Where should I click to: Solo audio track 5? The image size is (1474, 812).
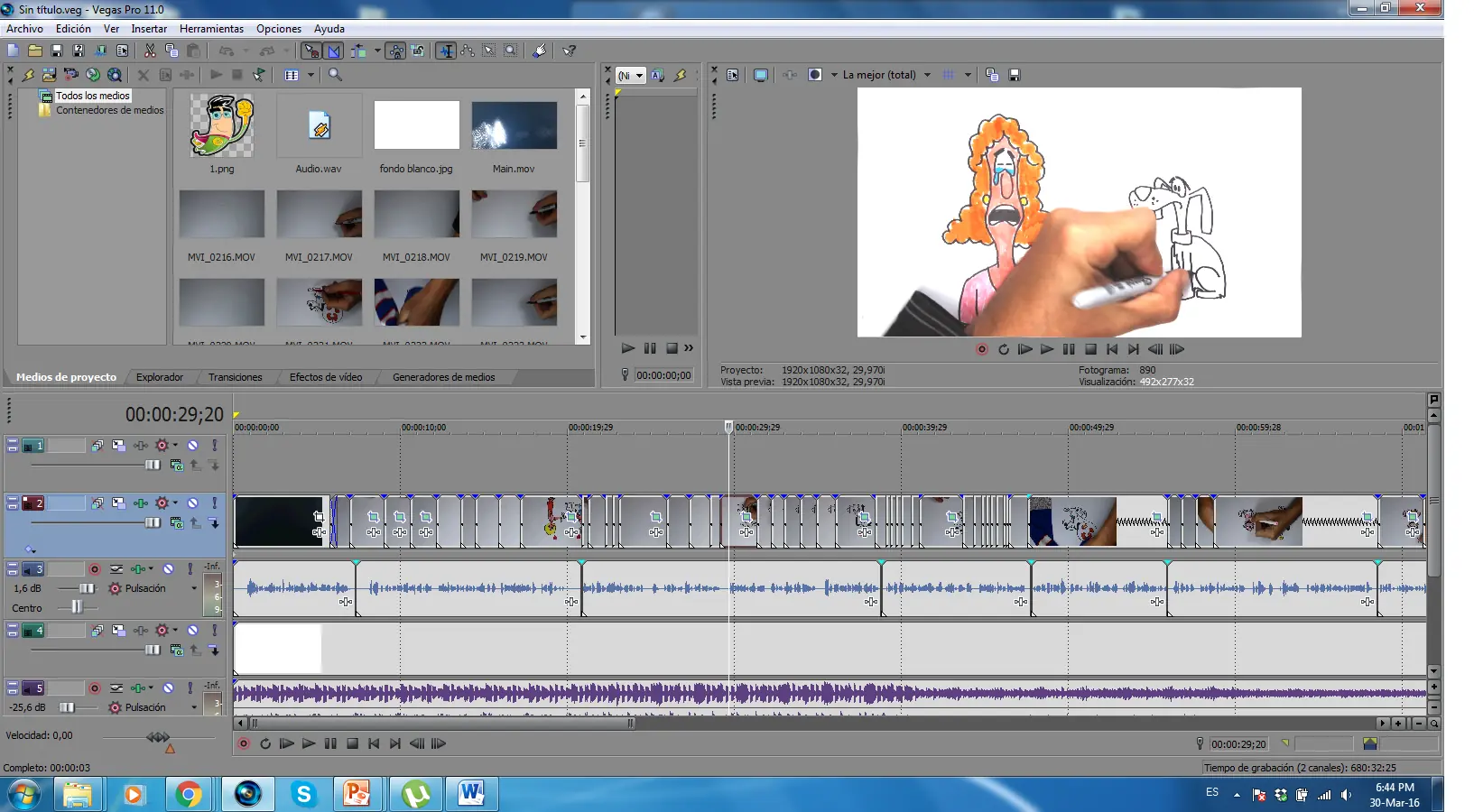[190, 688]
